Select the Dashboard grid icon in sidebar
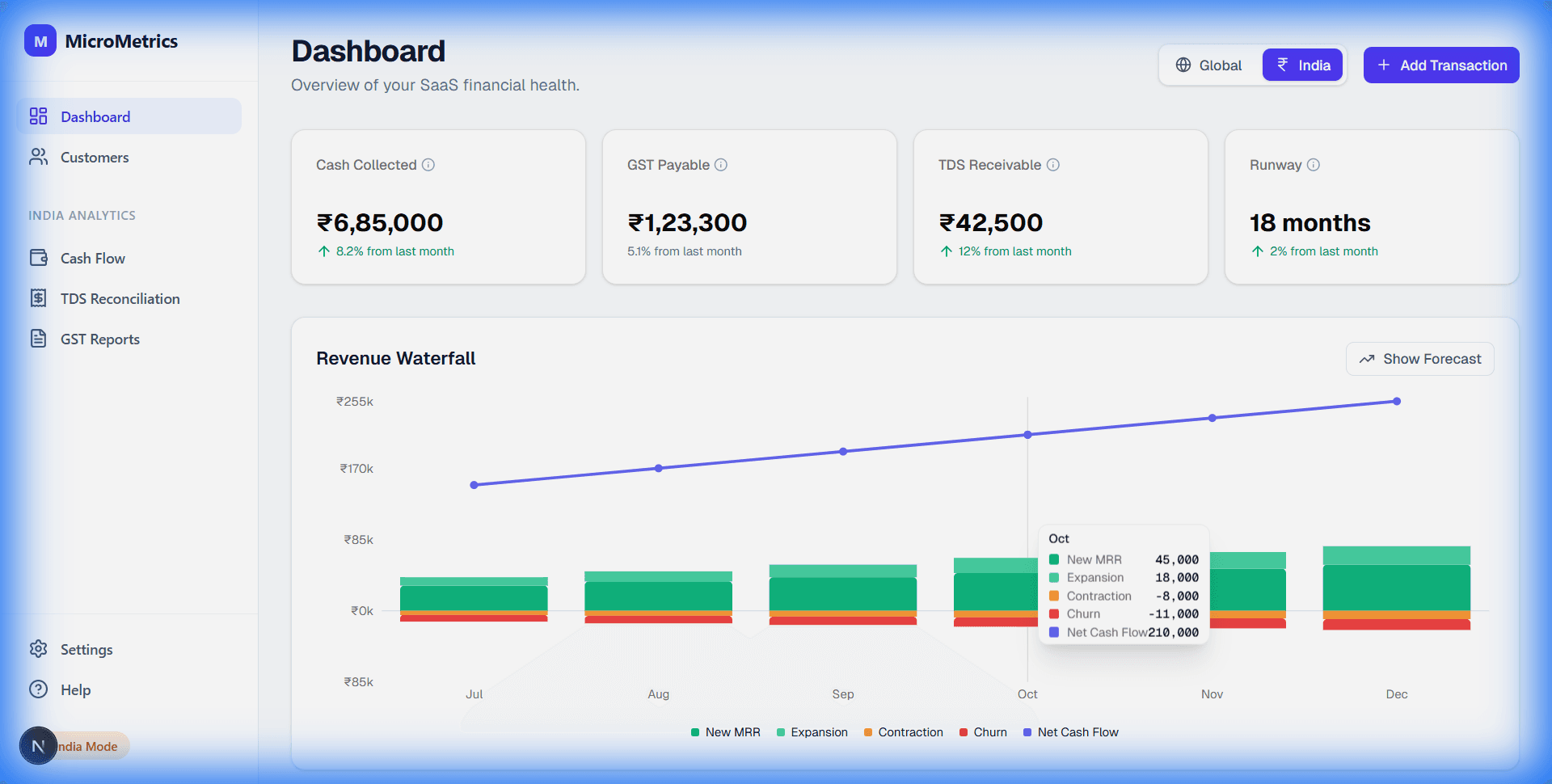 point(38,116)
